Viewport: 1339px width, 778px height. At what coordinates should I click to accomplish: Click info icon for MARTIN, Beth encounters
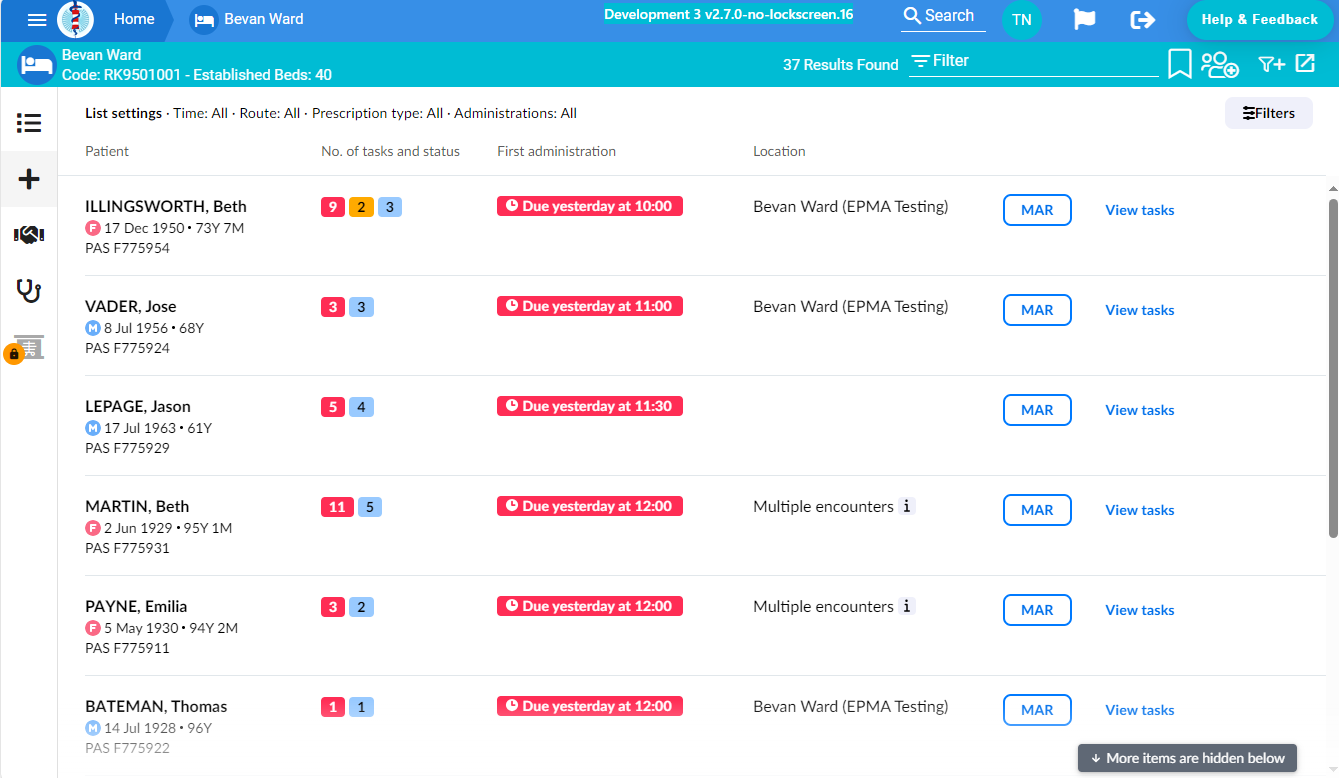[x=906, y=506]
